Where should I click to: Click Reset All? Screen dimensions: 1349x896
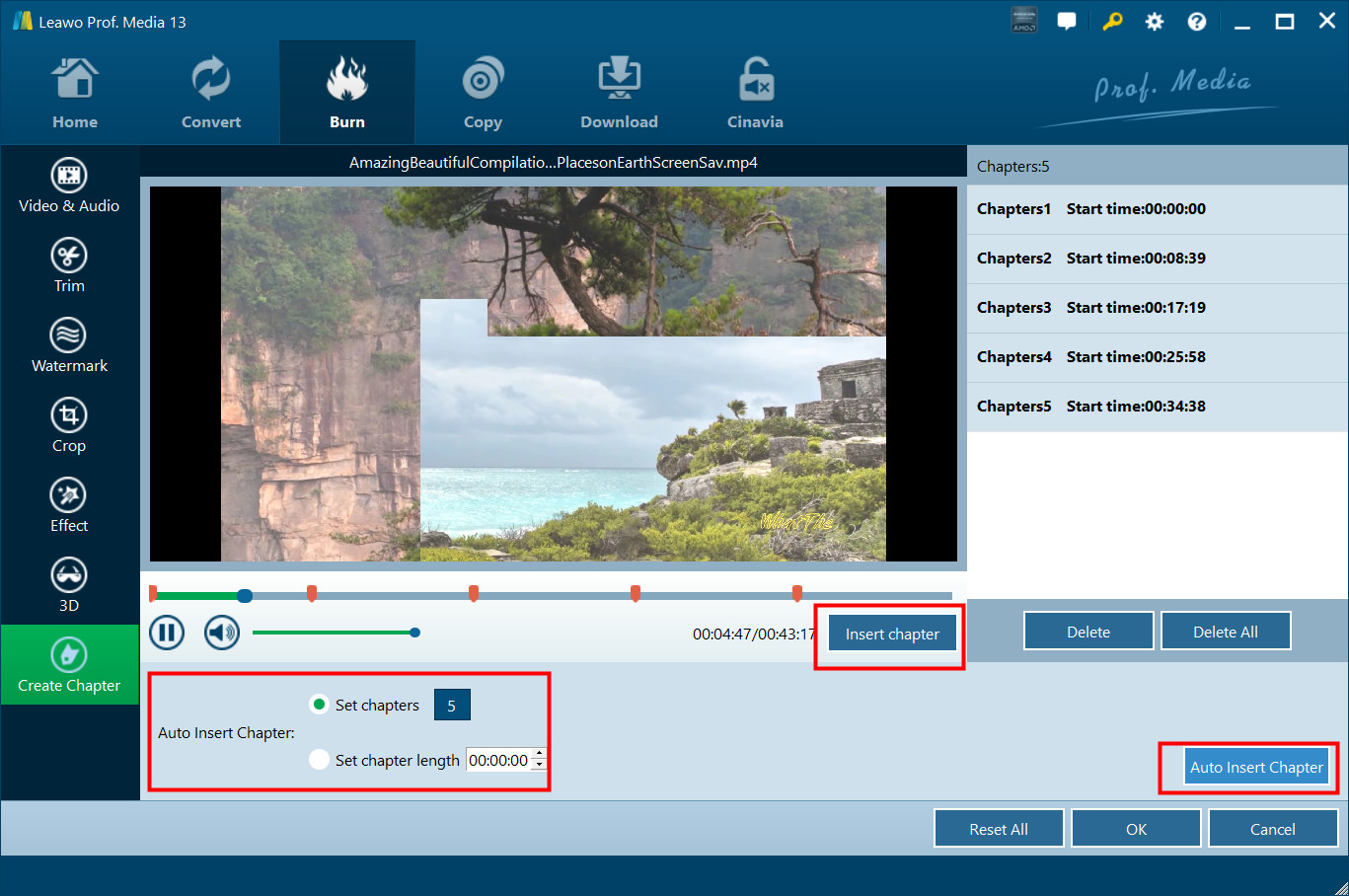pyautogui.click(x=999, y=829)
